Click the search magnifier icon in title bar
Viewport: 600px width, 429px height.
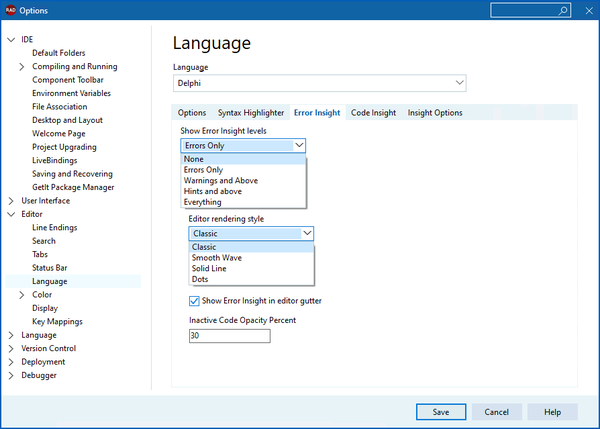(563, 11)
